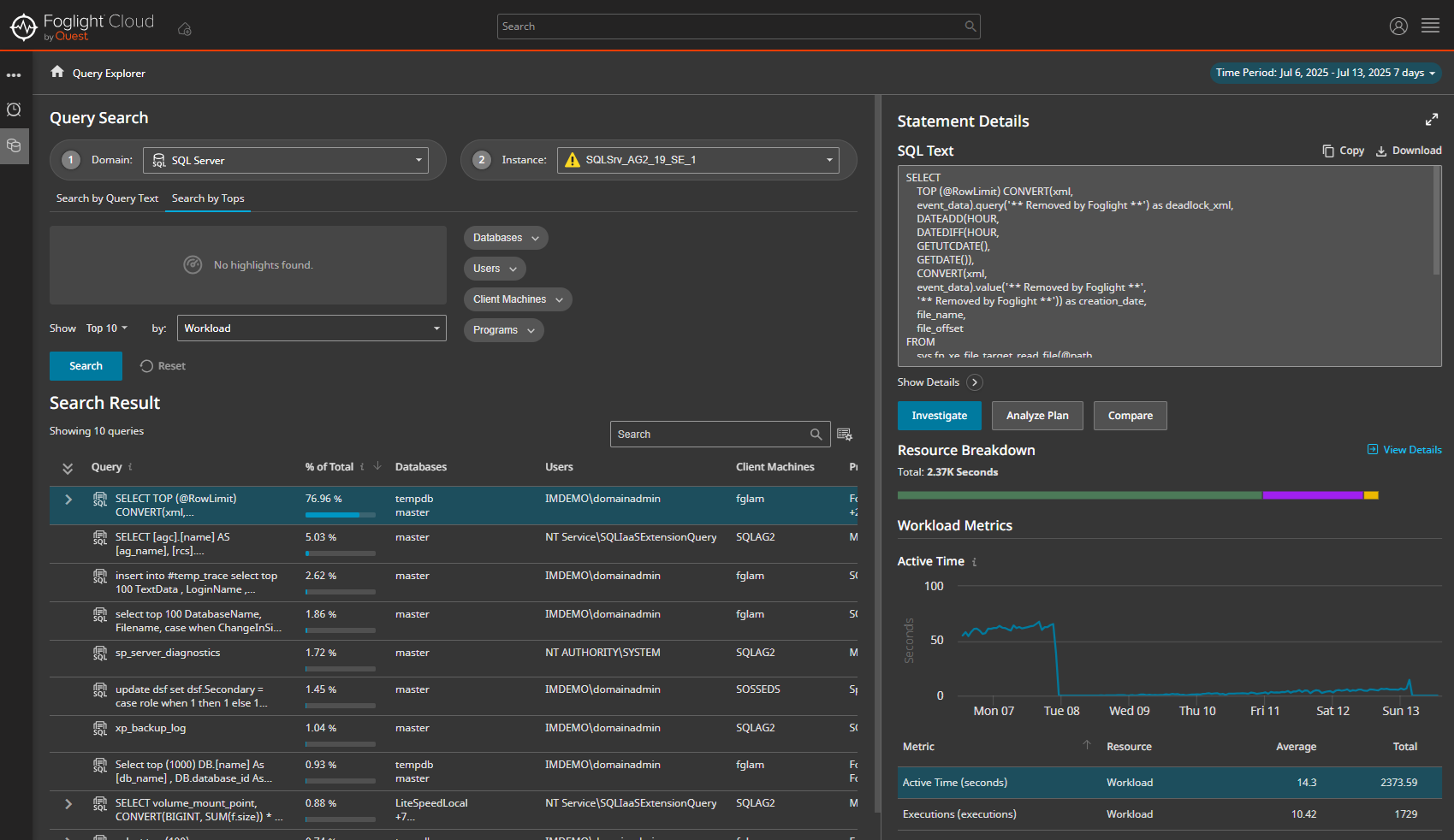
Task: Click yellow segment of resource breakdown bar
Action: (x=1371, y=495)
